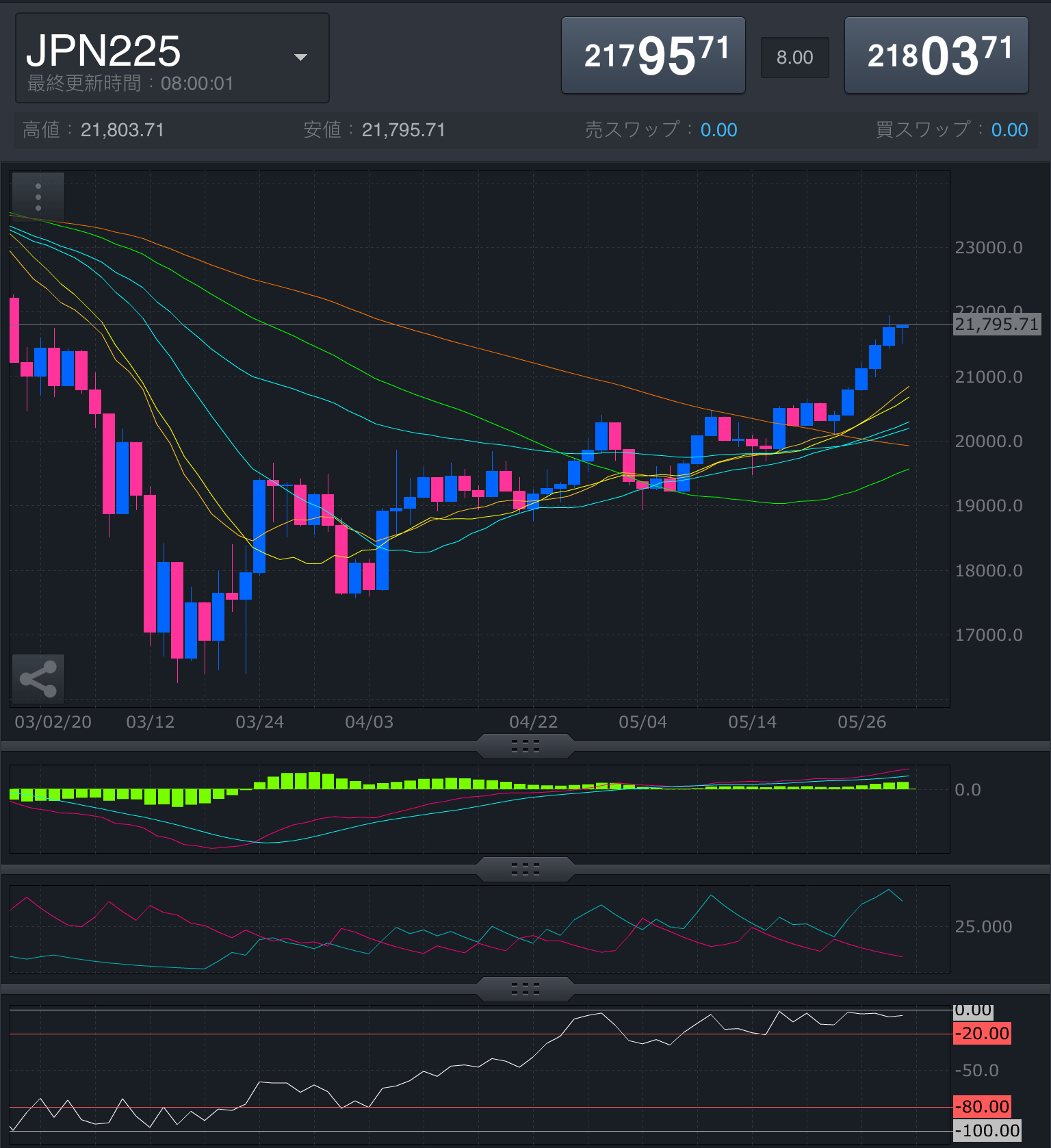Click the -80.00 oversold level label
1051x1148 pixels.
point(982,1106)
